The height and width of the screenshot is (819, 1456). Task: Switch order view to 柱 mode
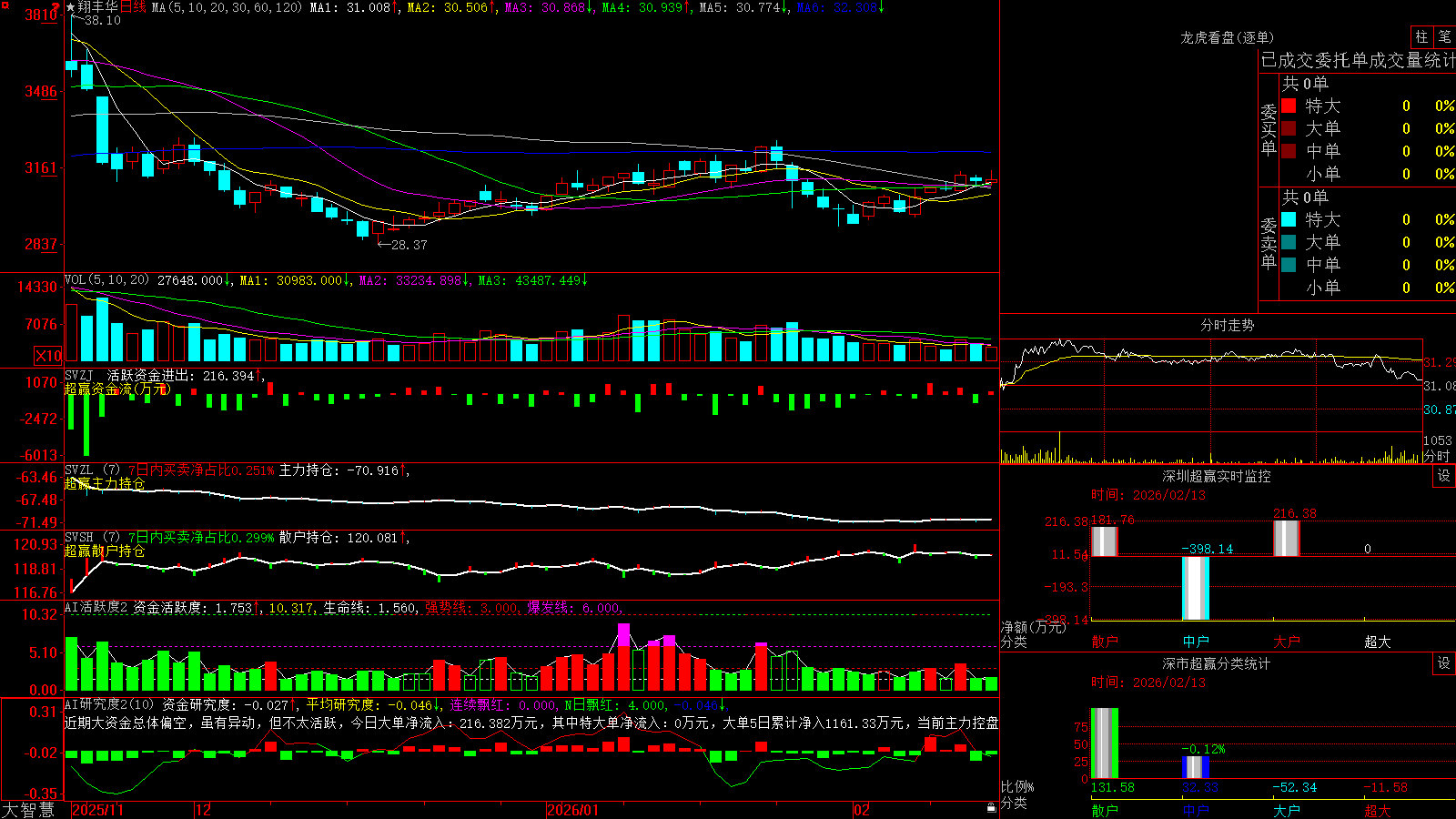(x=1421, y=36)
